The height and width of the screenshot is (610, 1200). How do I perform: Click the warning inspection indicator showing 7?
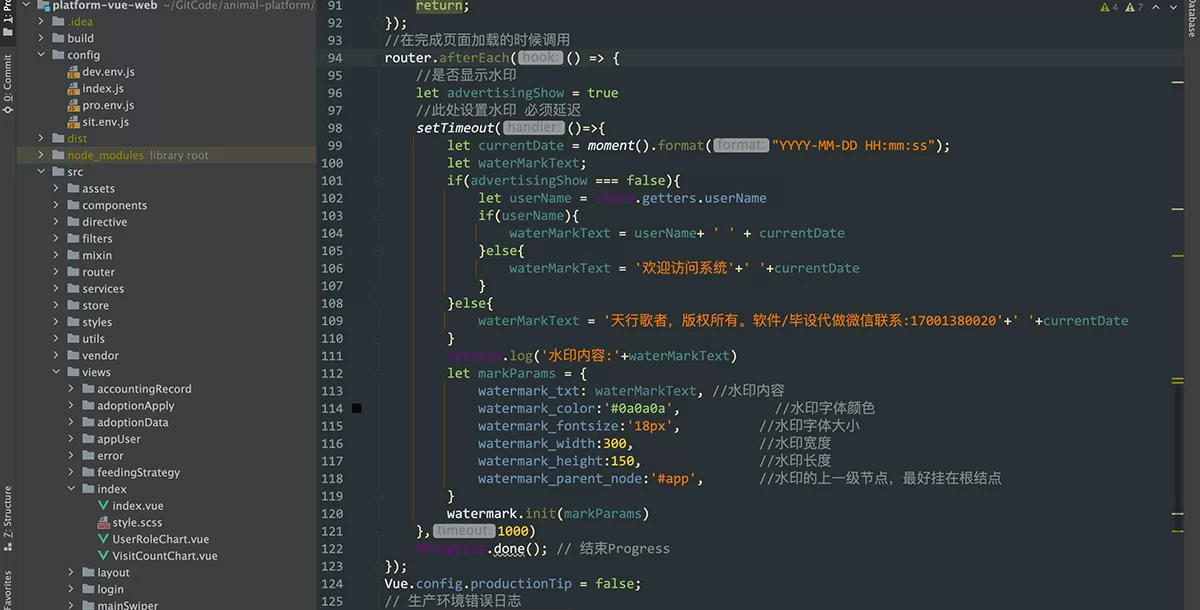tap(1134, 7)
